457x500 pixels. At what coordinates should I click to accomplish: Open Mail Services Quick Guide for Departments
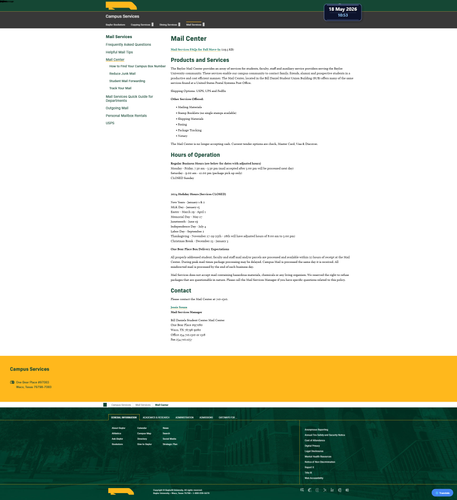(x=129, y=98)
